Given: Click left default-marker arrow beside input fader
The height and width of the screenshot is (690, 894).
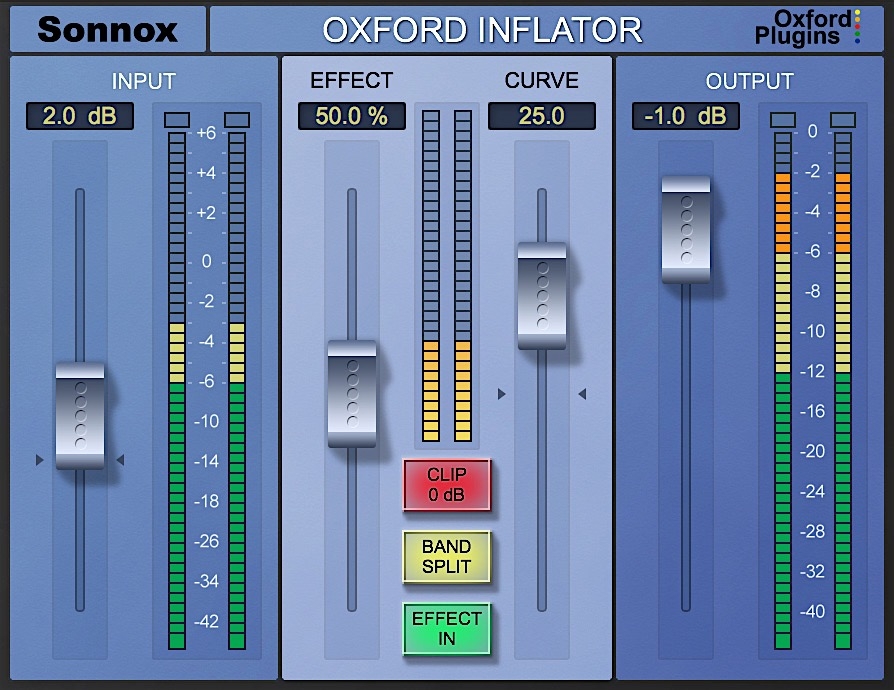Looking at the screenshot, I should pos(39,460).
